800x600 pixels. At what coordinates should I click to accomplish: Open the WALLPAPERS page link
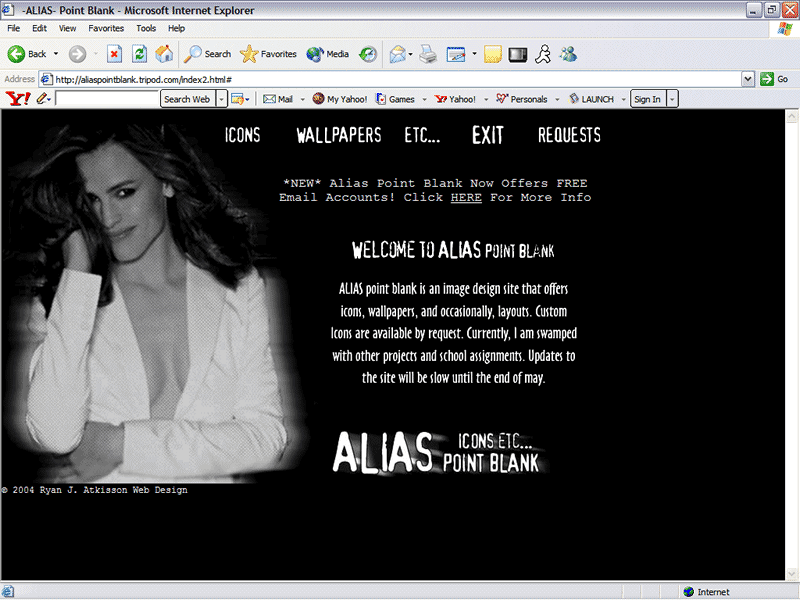[339, 136]
